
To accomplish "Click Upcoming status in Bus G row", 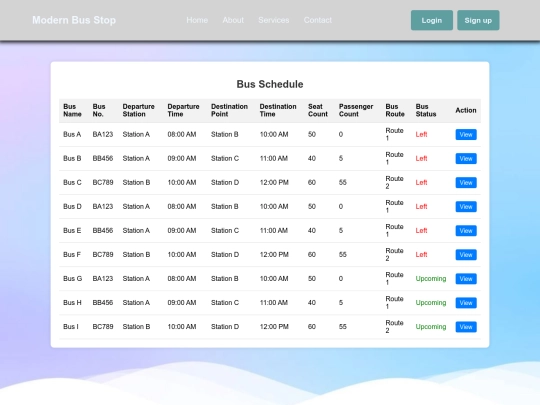I will [431, 279].
